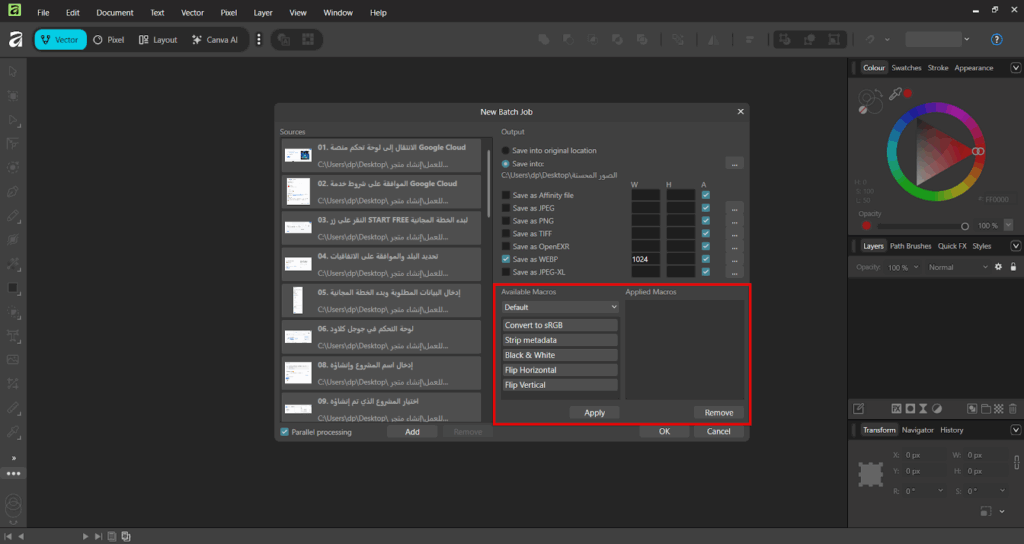Switch to the Swatches tab
The width and height of the screenshot is (1024, 544).
906,68
